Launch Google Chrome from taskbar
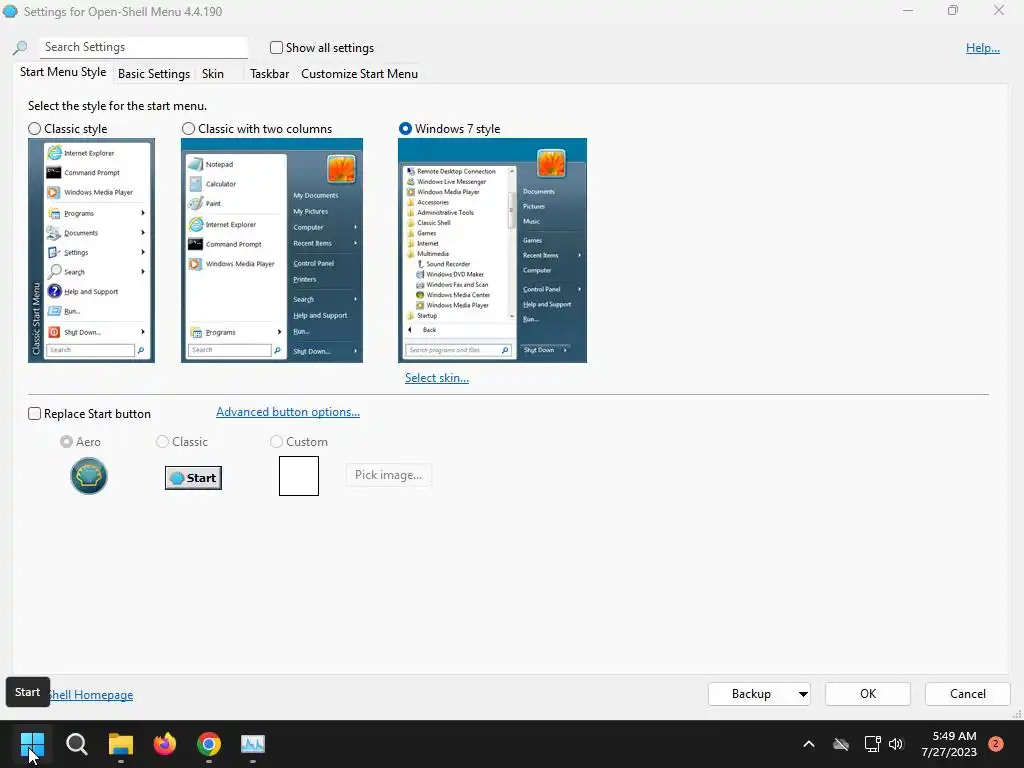1024x768 pixels. click(x=209, y=744)
